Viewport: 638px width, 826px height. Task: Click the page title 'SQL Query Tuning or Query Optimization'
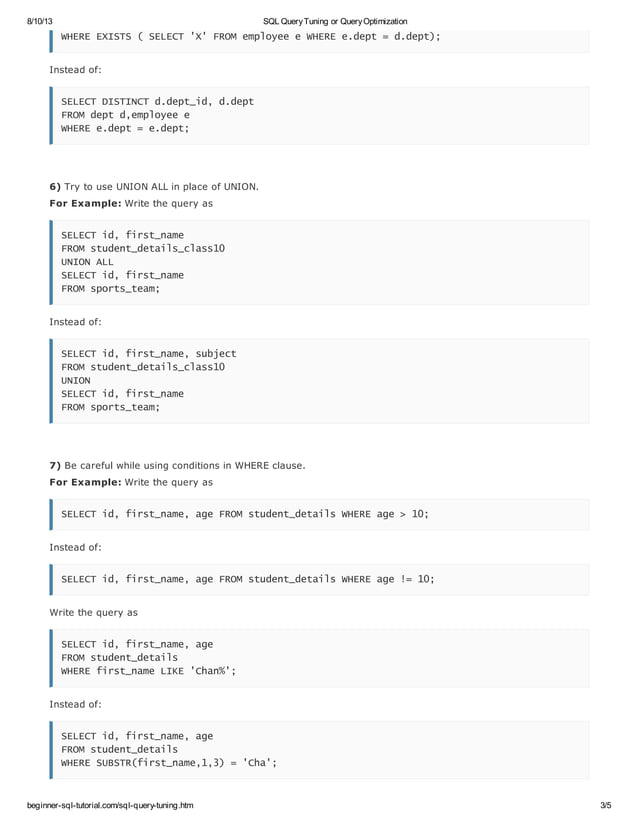pos(335,22)
